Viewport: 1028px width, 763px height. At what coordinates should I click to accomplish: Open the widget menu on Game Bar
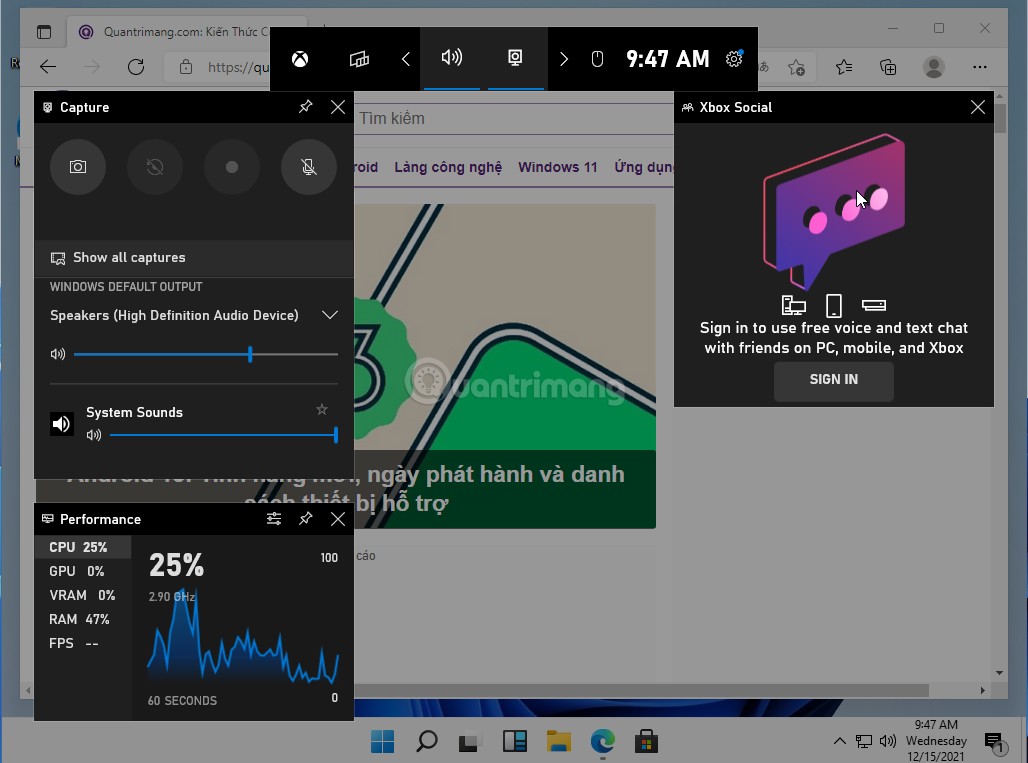359,60
